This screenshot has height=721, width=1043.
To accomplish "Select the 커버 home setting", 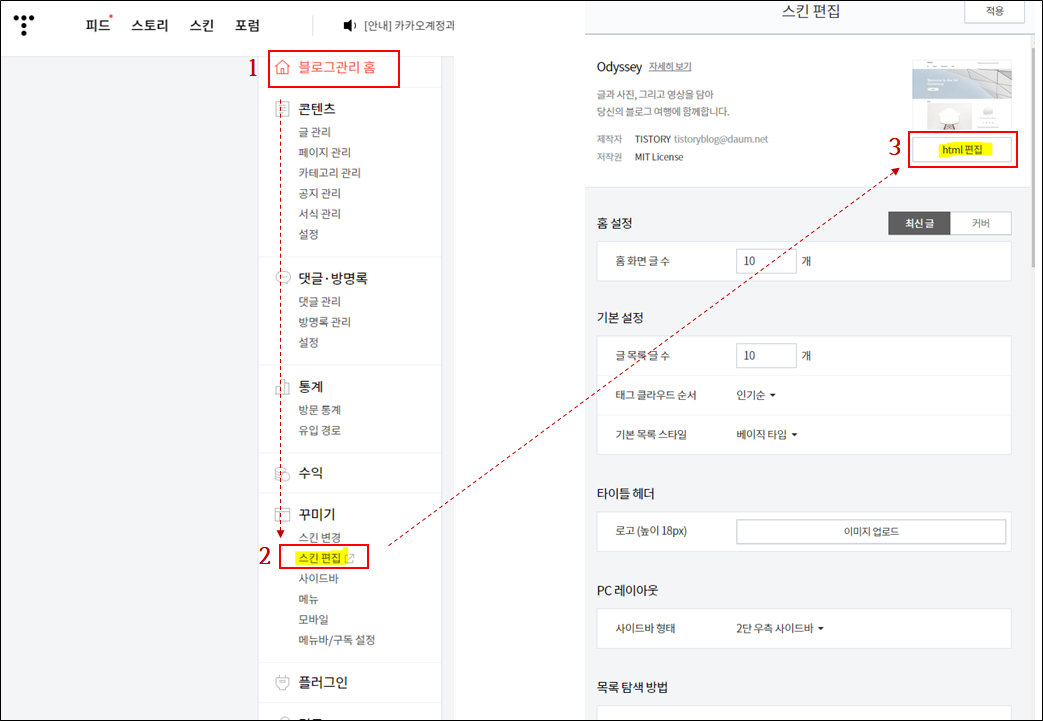I will pyautogui.click(x=981, y=223).
